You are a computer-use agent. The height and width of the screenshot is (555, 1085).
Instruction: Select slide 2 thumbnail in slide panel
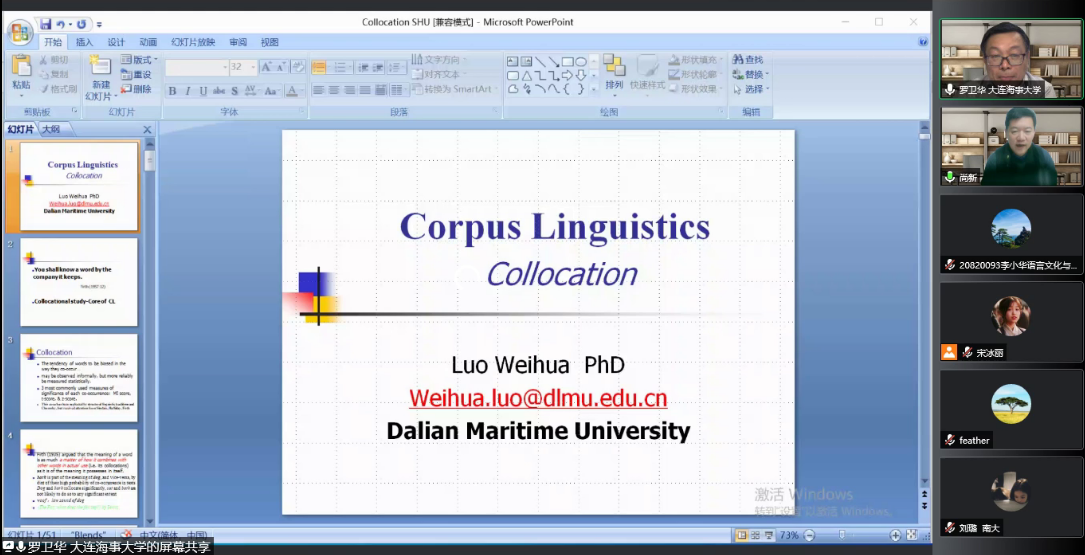(78, 281)
